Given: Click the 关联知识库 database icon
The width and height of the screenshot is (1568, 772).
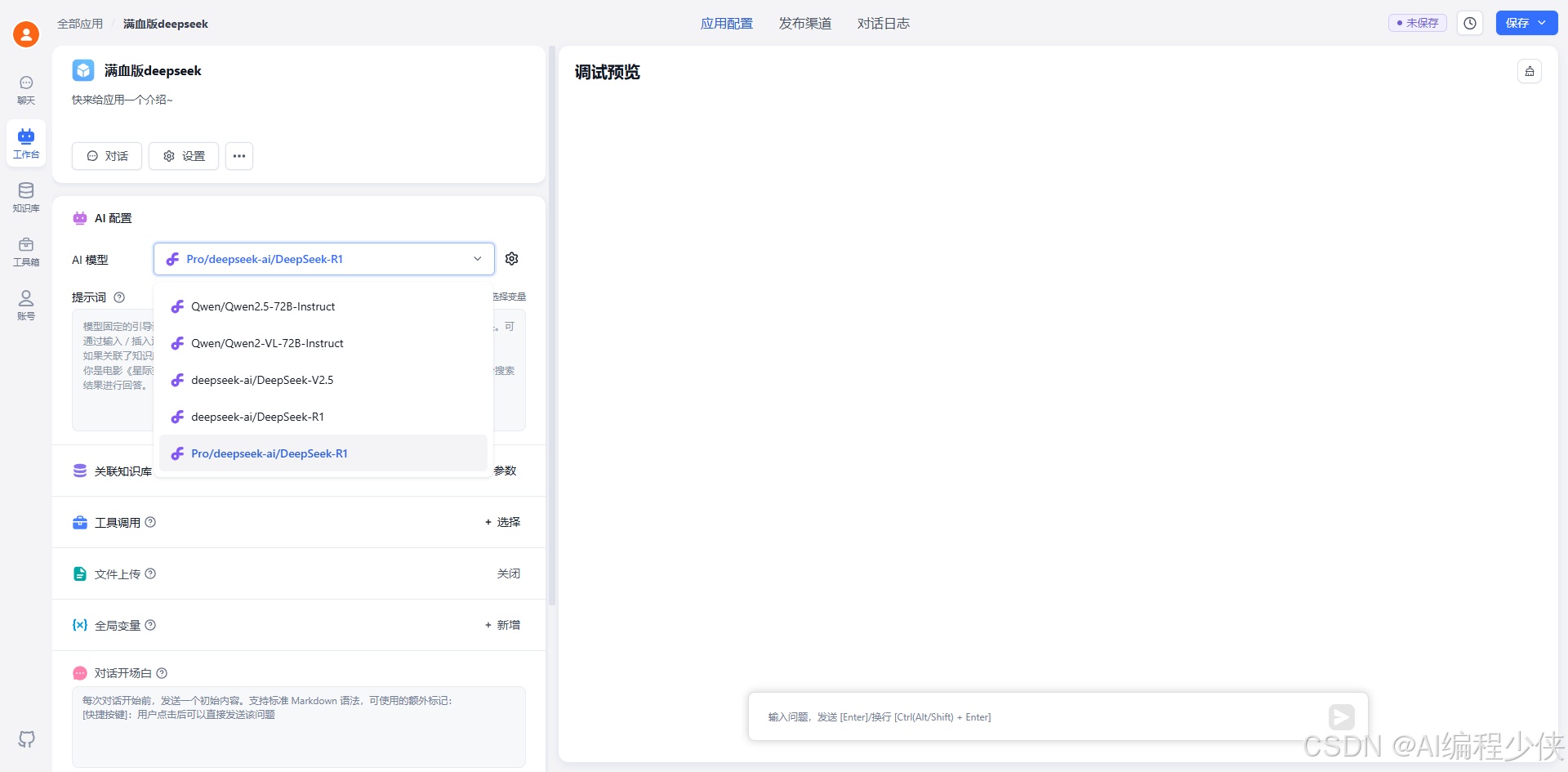Looking at the screenshot, I should [x=80, y=471].
